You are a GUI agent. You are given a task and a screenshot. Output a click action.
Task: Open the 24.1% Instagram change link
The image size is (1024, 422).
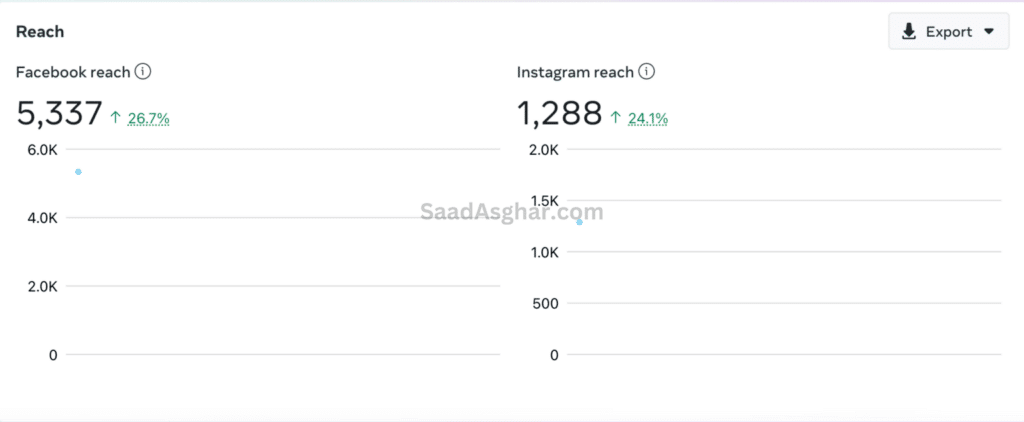click(648, 118)
